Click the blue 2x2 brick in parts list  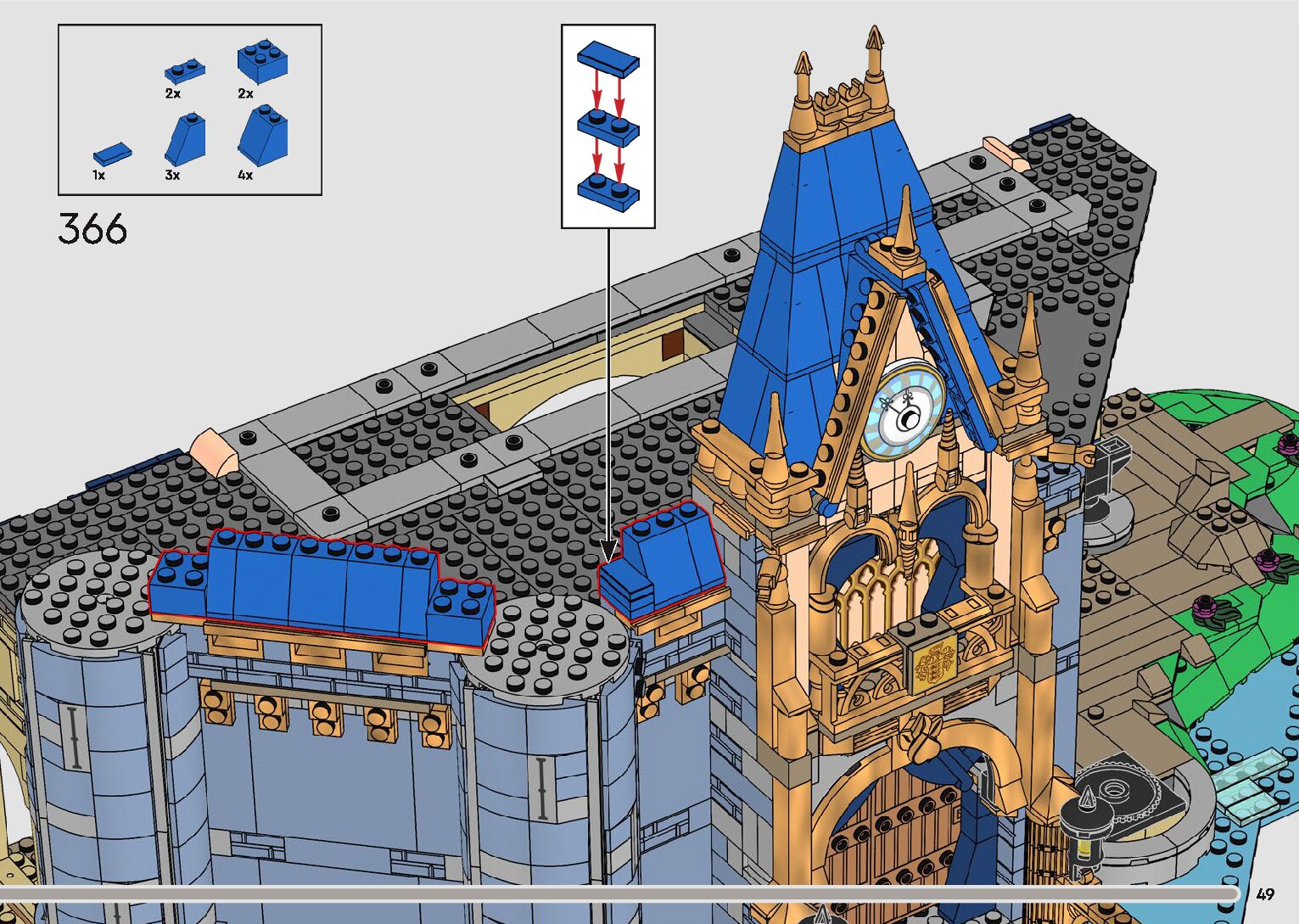coord(261,63)
